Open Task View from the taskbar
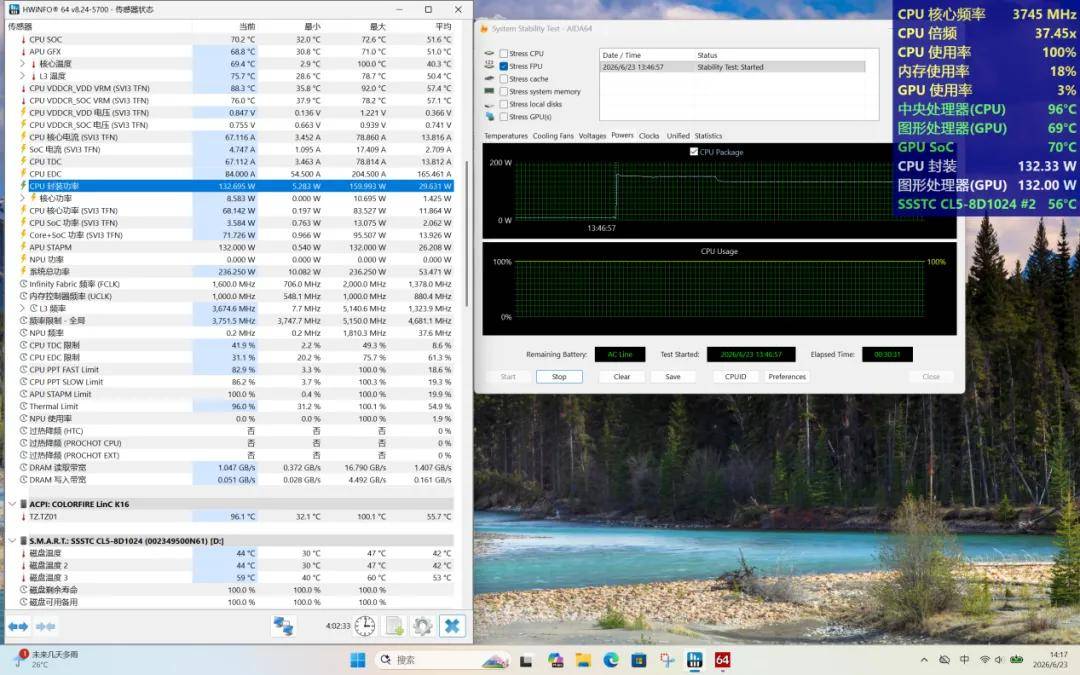 pyautogui.click(x=526, y=660)
